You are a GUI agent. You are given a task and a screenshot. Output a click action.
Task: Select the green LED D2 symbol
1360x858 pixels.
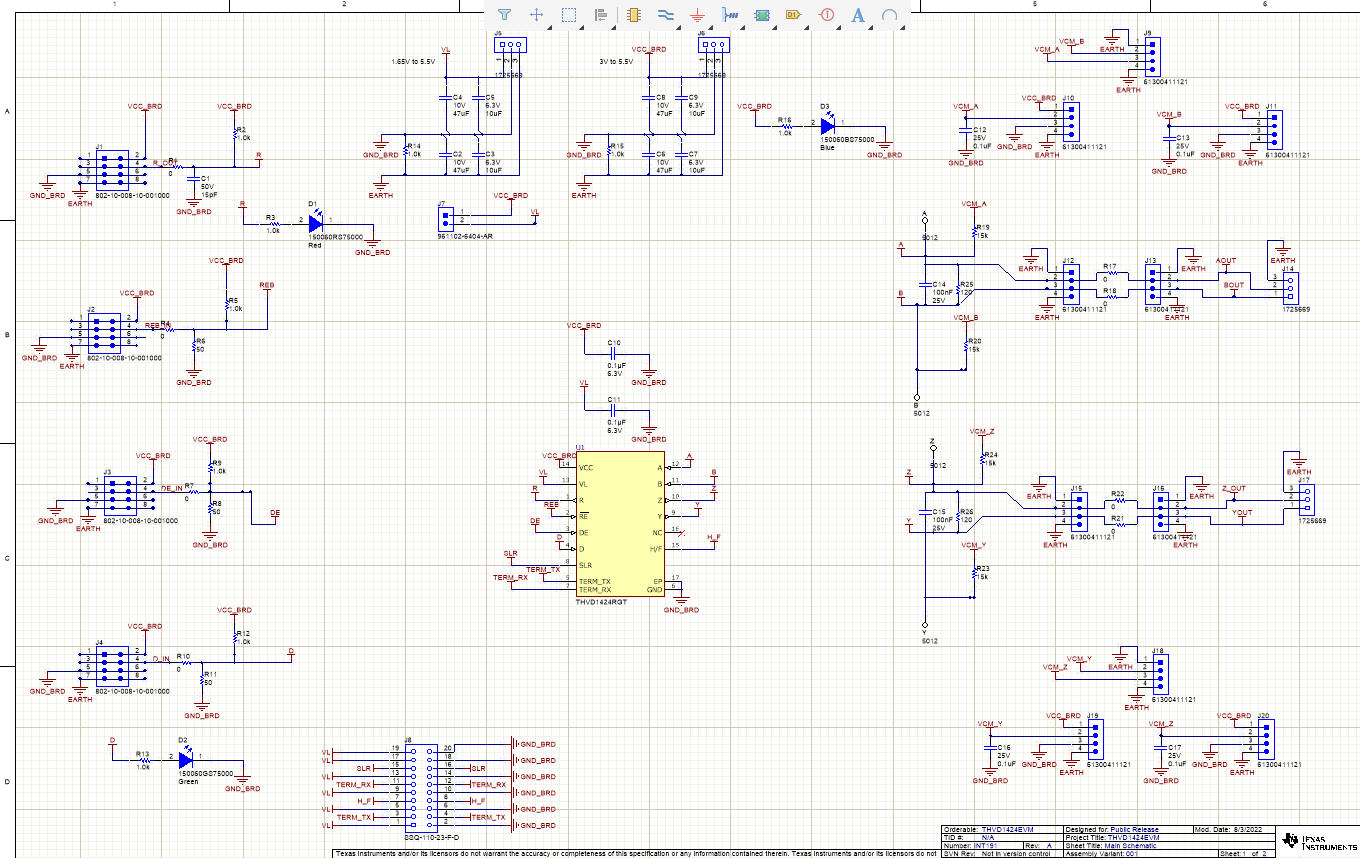[185, 759]
